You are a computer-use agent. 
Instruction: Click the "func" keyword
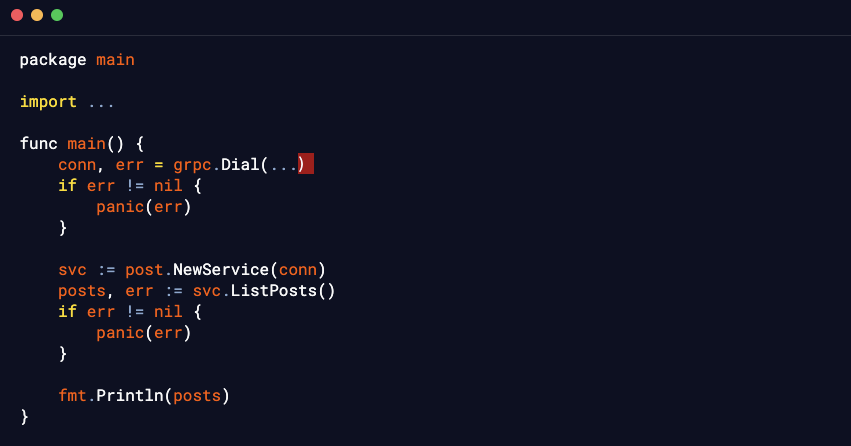[38, 144]
